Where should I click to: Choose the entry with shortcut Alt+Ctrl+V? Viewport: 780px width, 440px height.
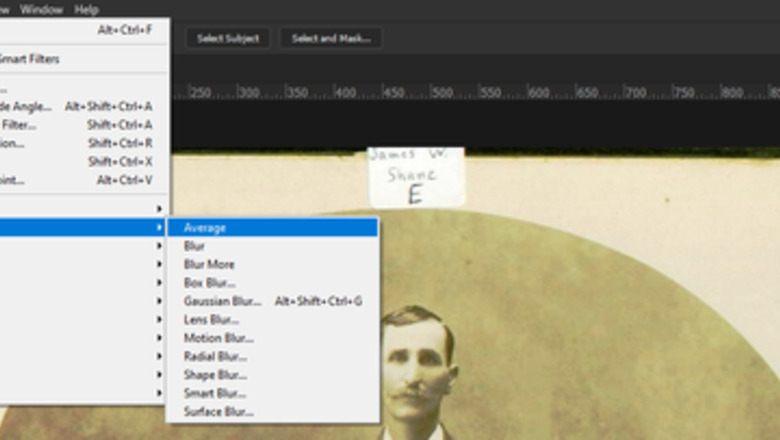84,180
